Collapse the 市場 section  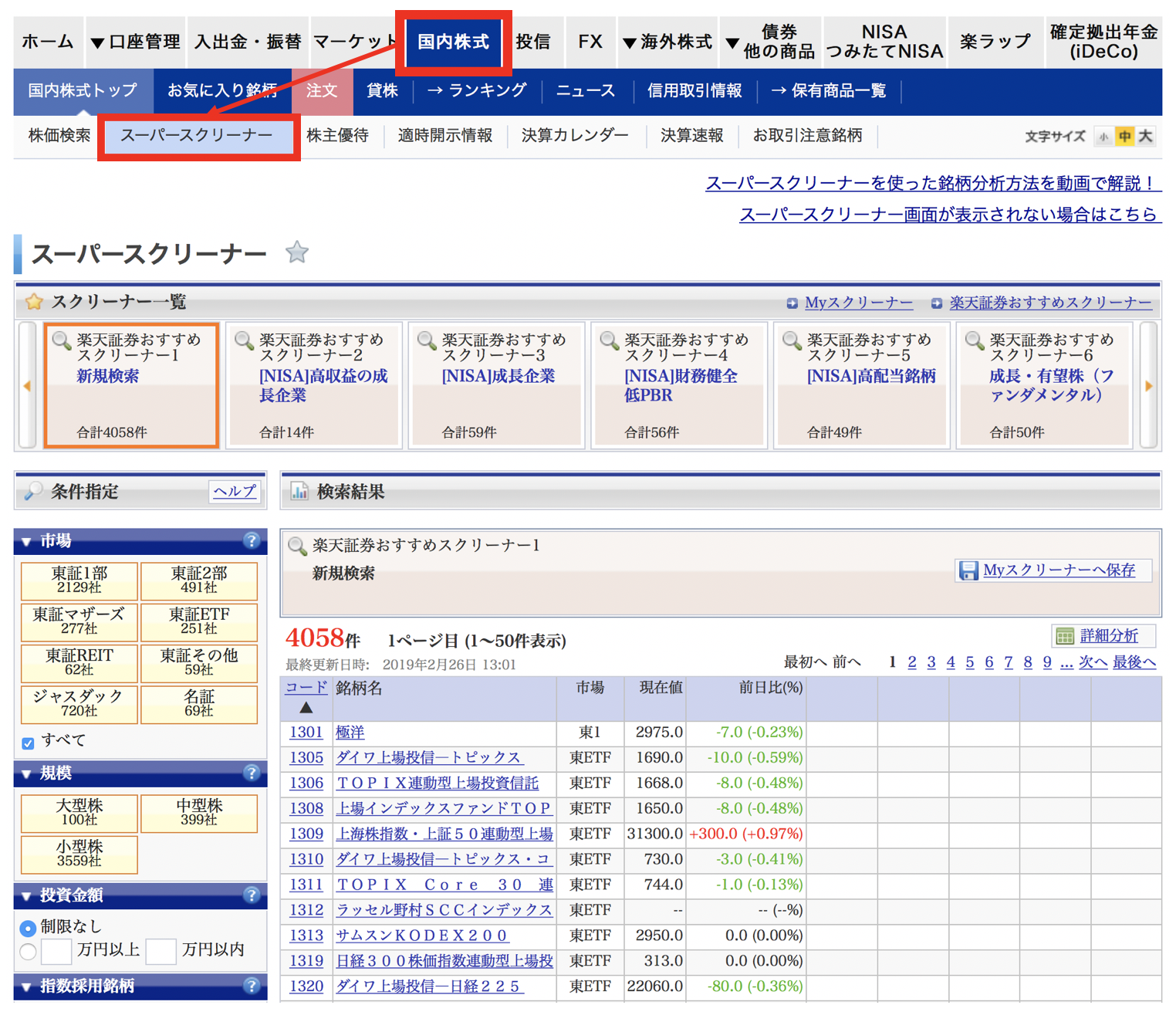[26, 542]
